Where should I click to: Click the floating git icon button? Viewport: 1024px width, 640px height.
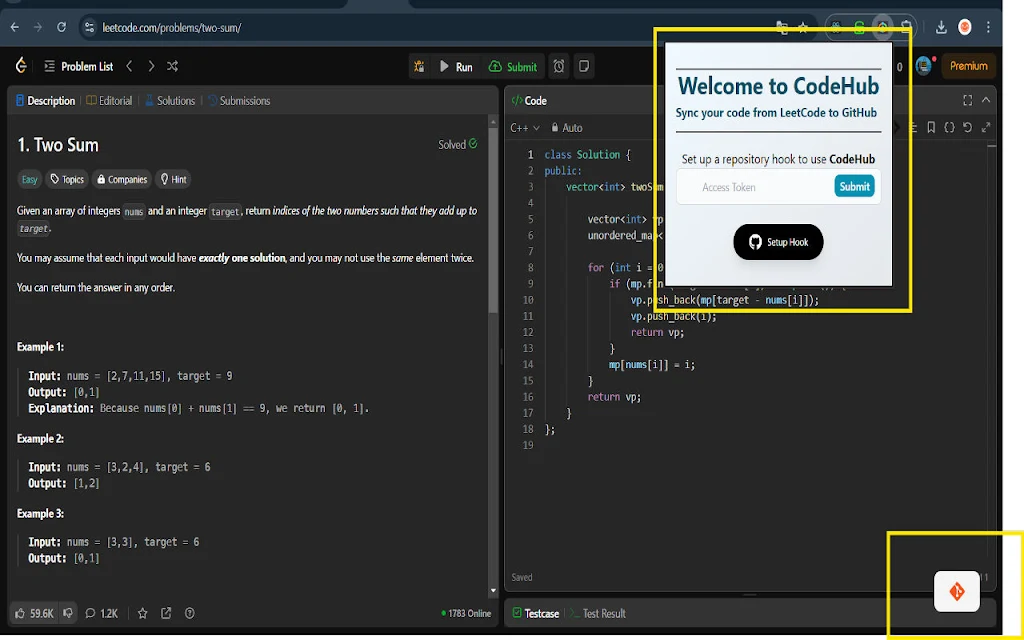tap(957, 591)
